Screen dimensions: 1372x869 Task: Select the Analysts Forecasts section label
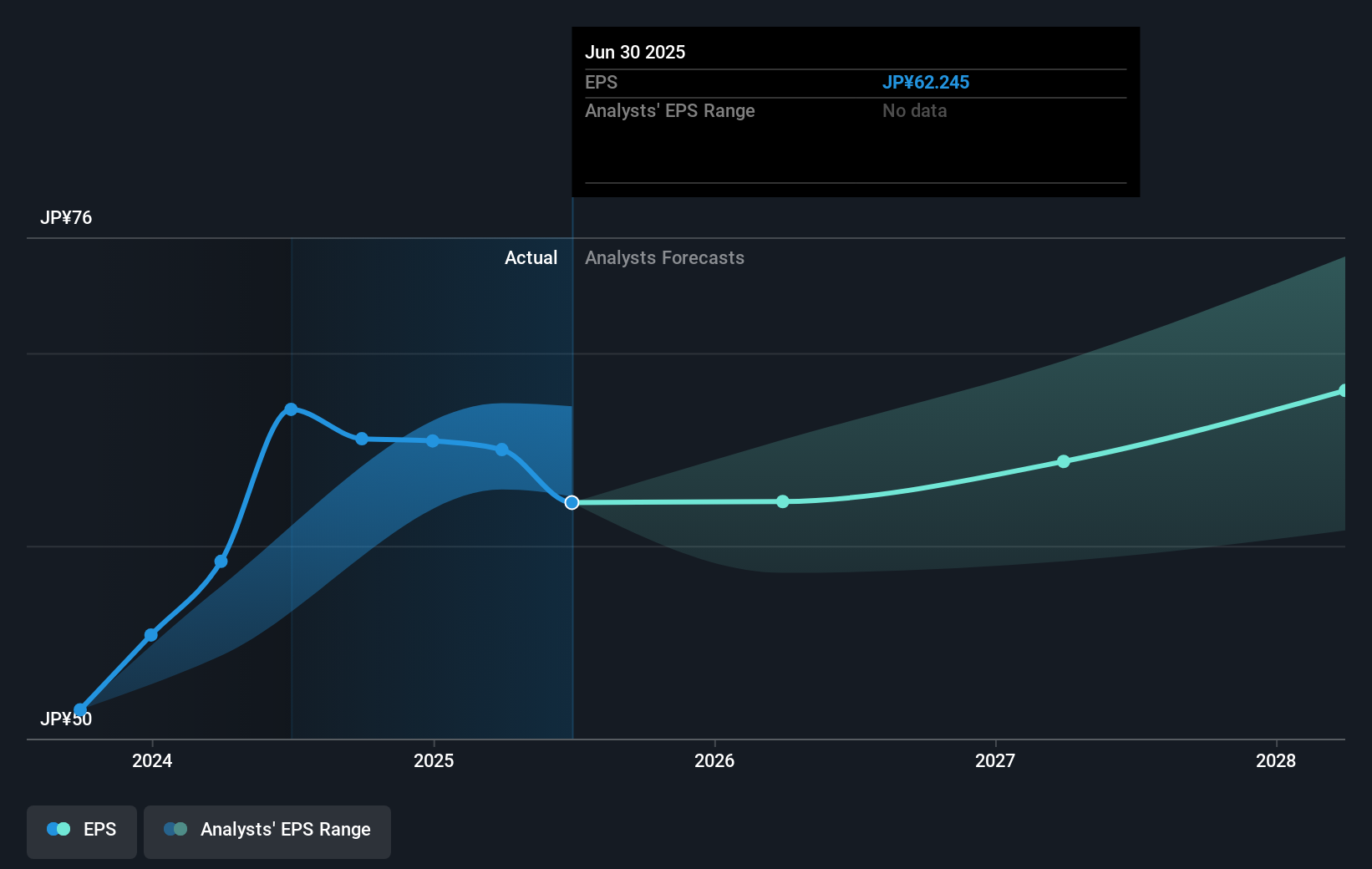point(664,258)
